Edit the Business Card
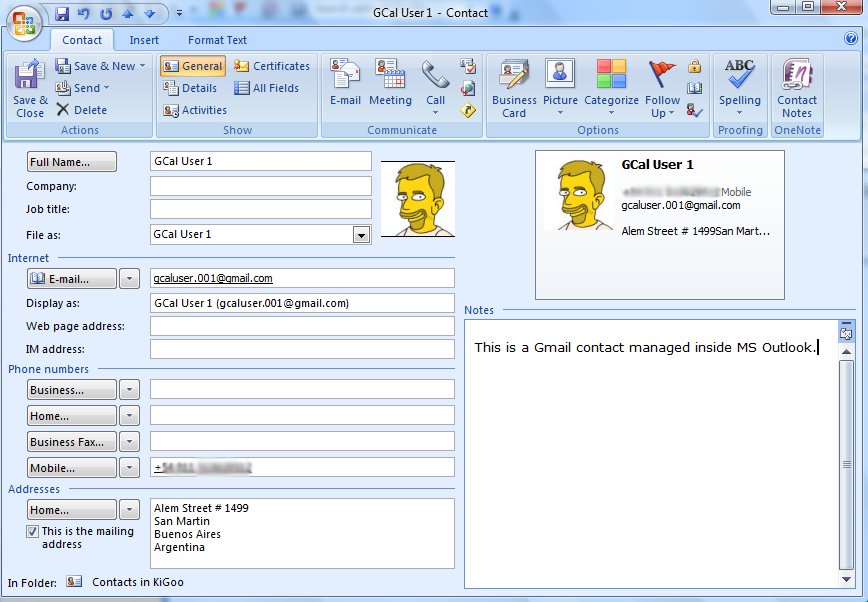The height and width of the screenshot is (602, 868). [514, 89]
